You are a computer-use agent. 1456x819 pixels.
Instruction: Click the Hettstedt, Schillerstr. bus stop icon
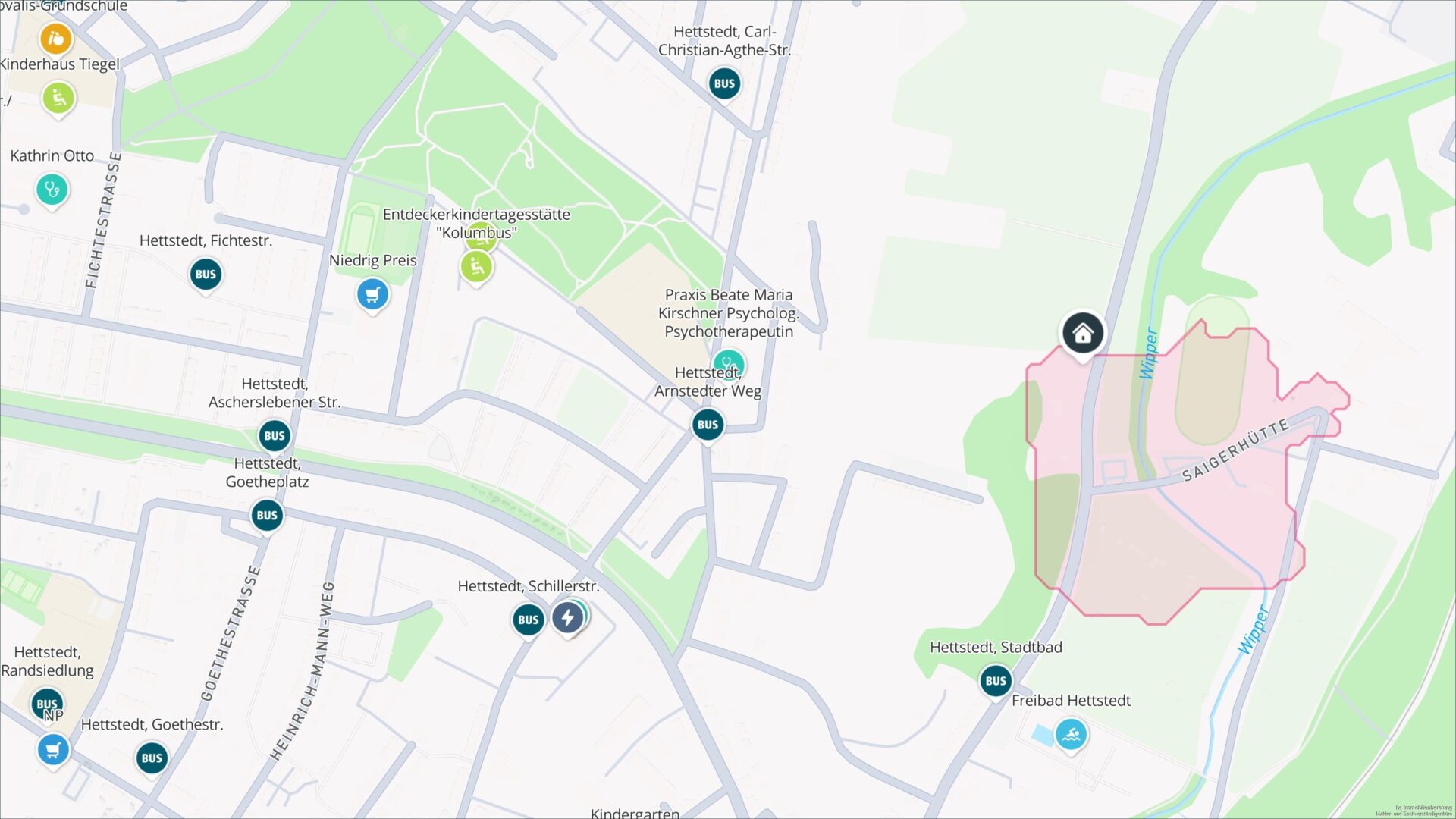[529, 620]
